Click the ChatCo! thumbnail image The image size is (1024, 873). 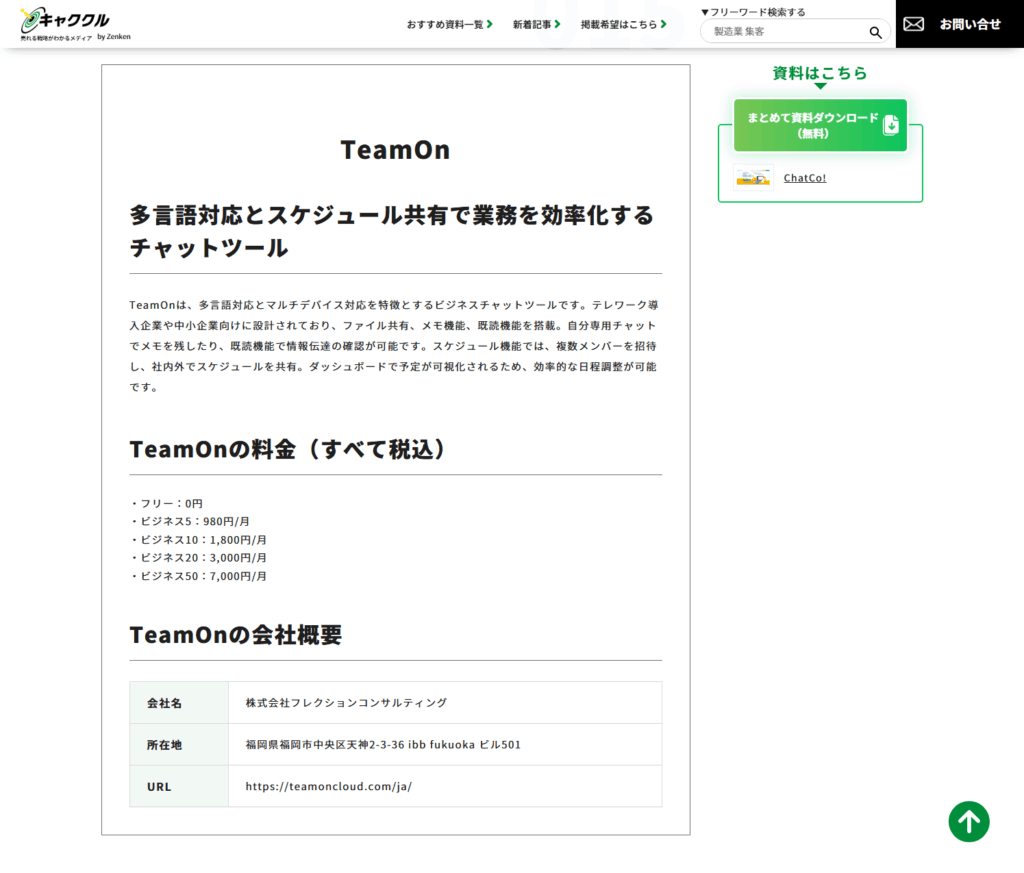pos(753,177)
